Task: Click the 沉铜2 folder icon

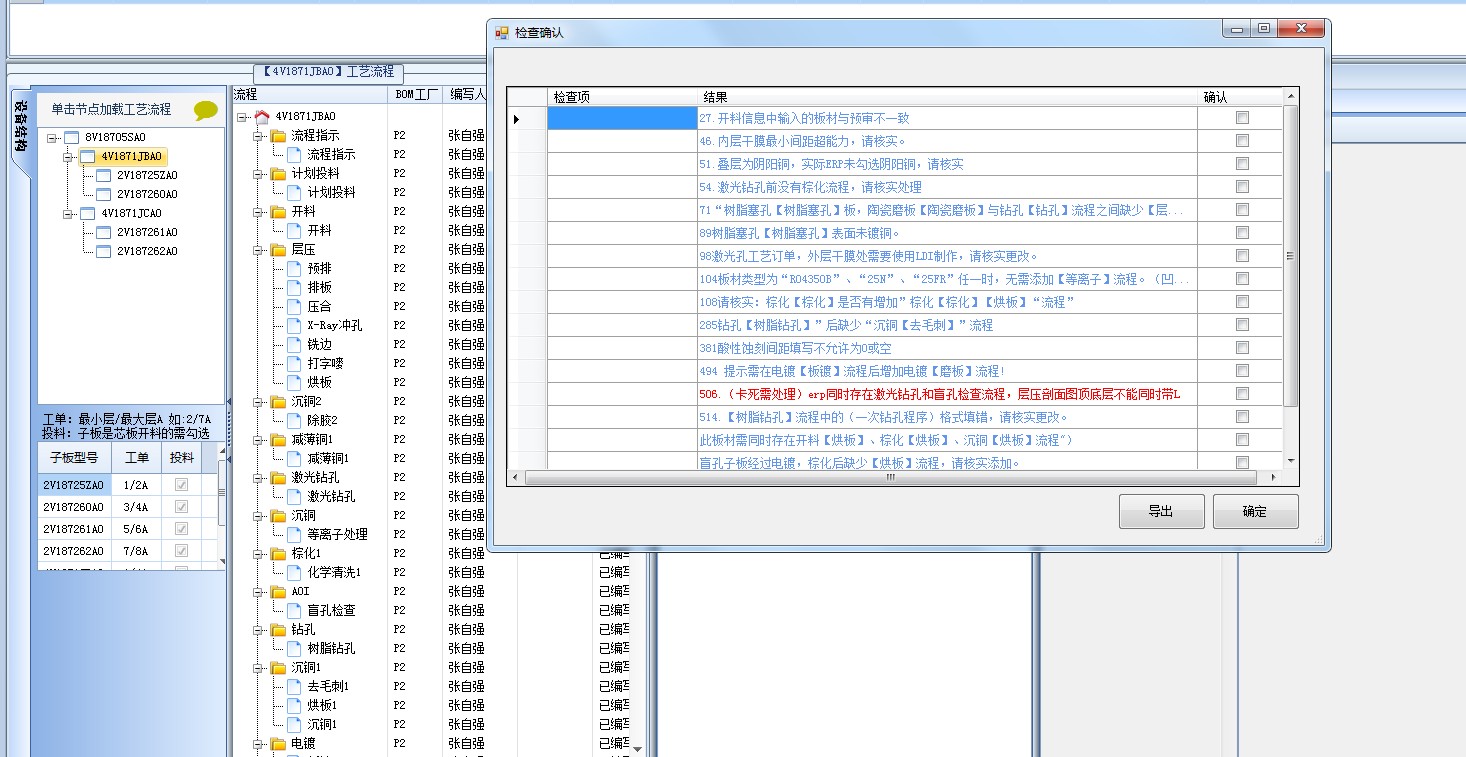Action: 278,401
